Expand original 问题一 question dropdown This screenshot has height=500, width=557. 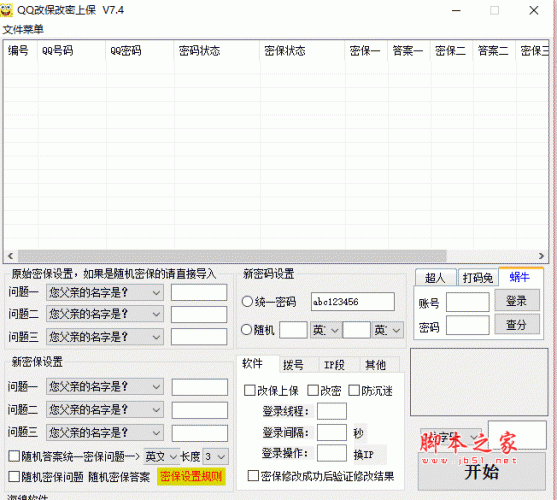(105, 293)
